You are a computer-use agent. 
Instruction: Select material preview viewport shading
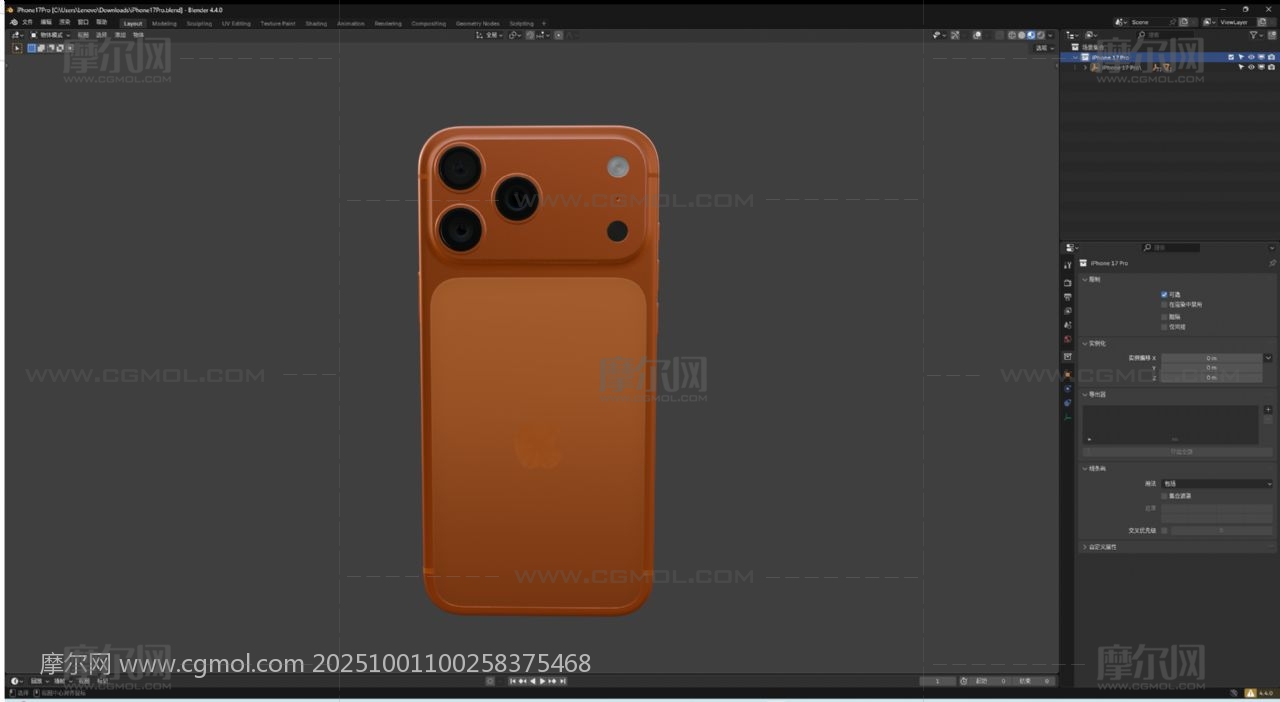pos(1031,35)
